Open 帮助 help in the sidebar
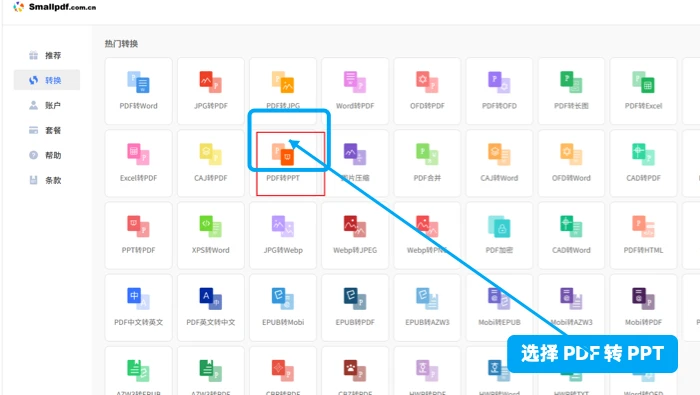The image size is (700, 395). click(47, 155)
